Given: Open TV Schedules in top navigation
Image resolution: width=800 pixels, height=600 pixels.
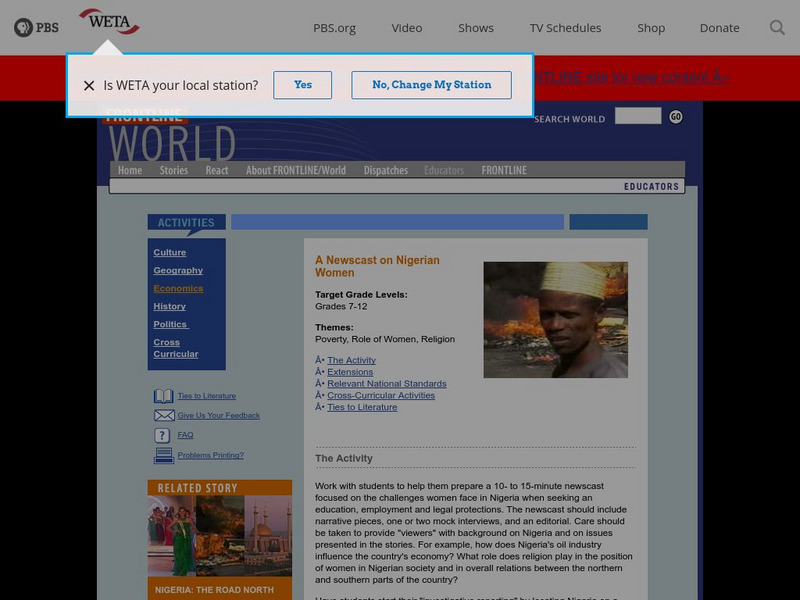Looking at the screenshot, I should (565, 28).
